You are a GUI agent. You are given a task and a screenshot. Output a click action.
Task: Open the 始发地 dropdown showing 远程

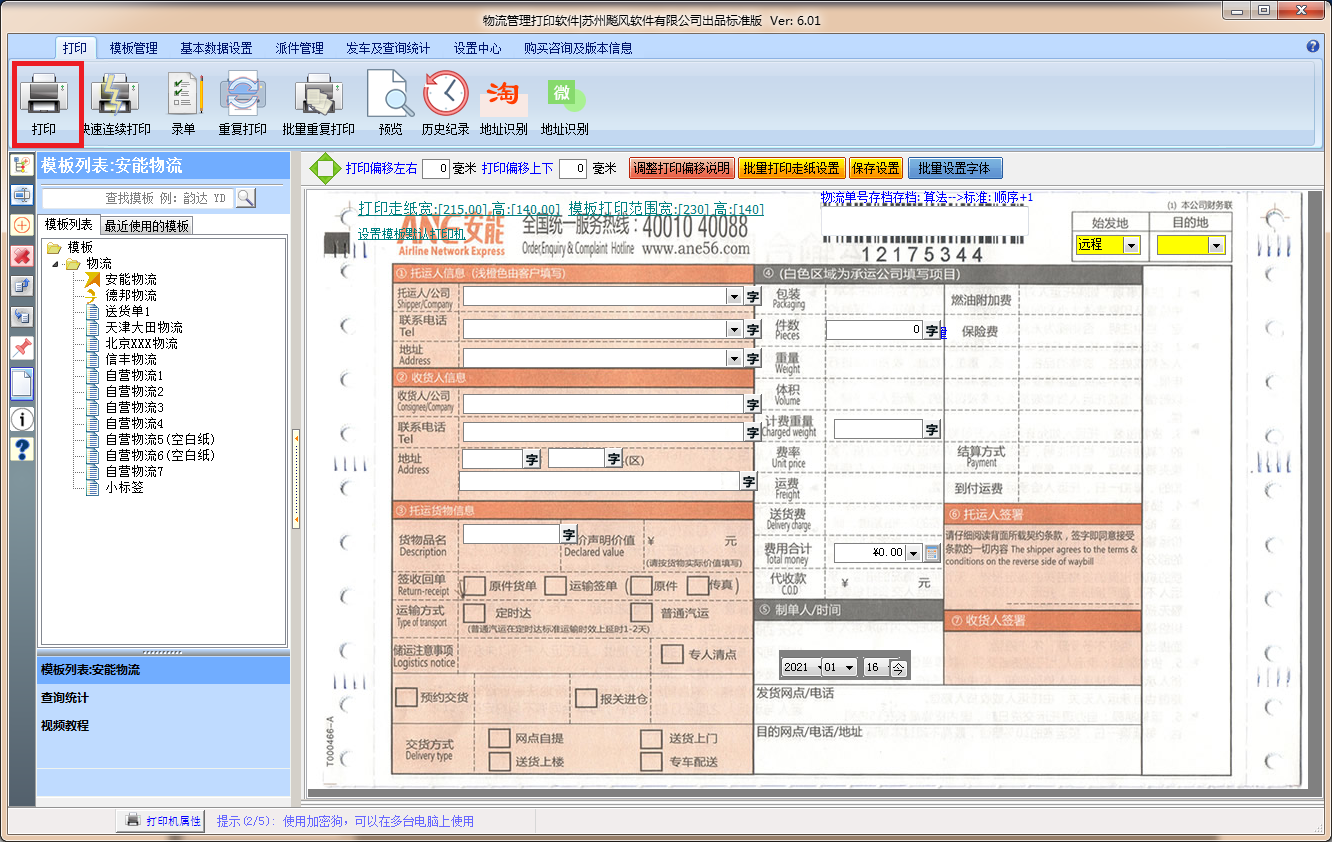[1132, 245]
